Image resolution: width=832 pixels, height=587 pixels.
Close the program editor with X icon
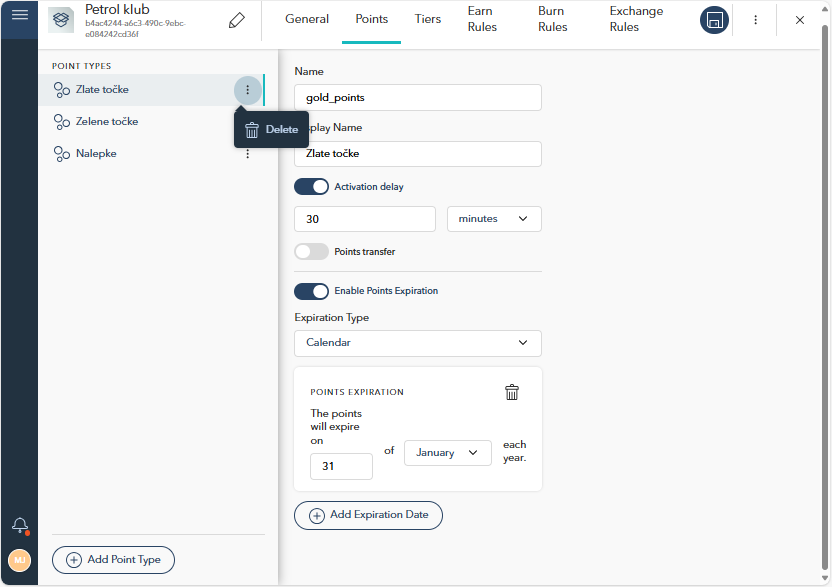[800, 20]
